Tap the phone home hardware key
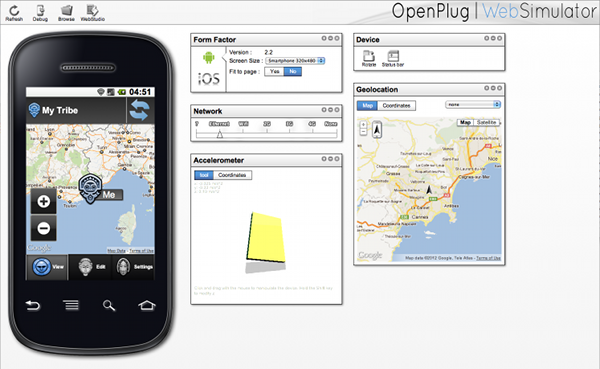600x369 pixels. click(147, 305)
